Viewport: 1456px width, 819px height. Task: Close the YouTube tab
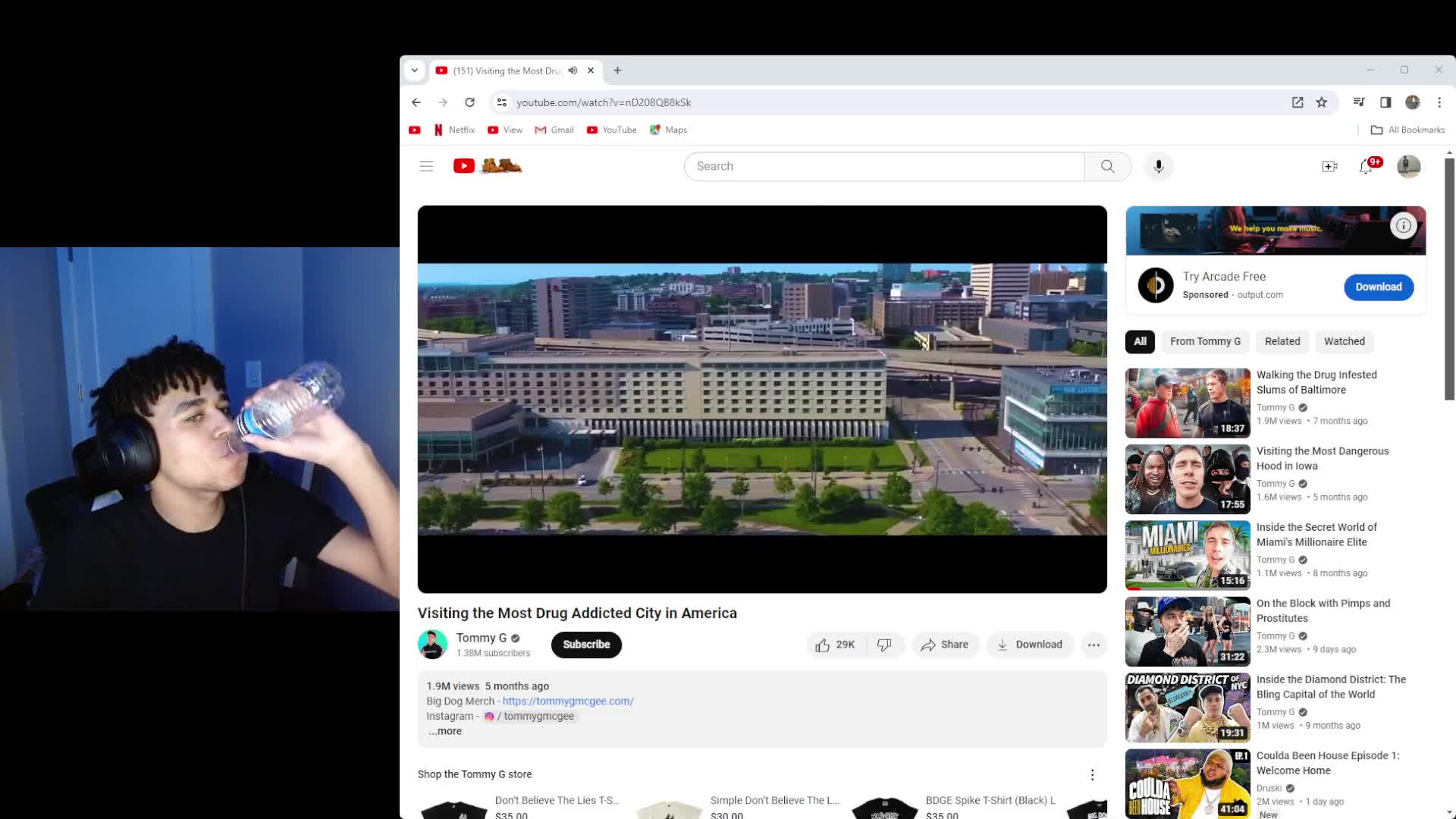[591, 71]
